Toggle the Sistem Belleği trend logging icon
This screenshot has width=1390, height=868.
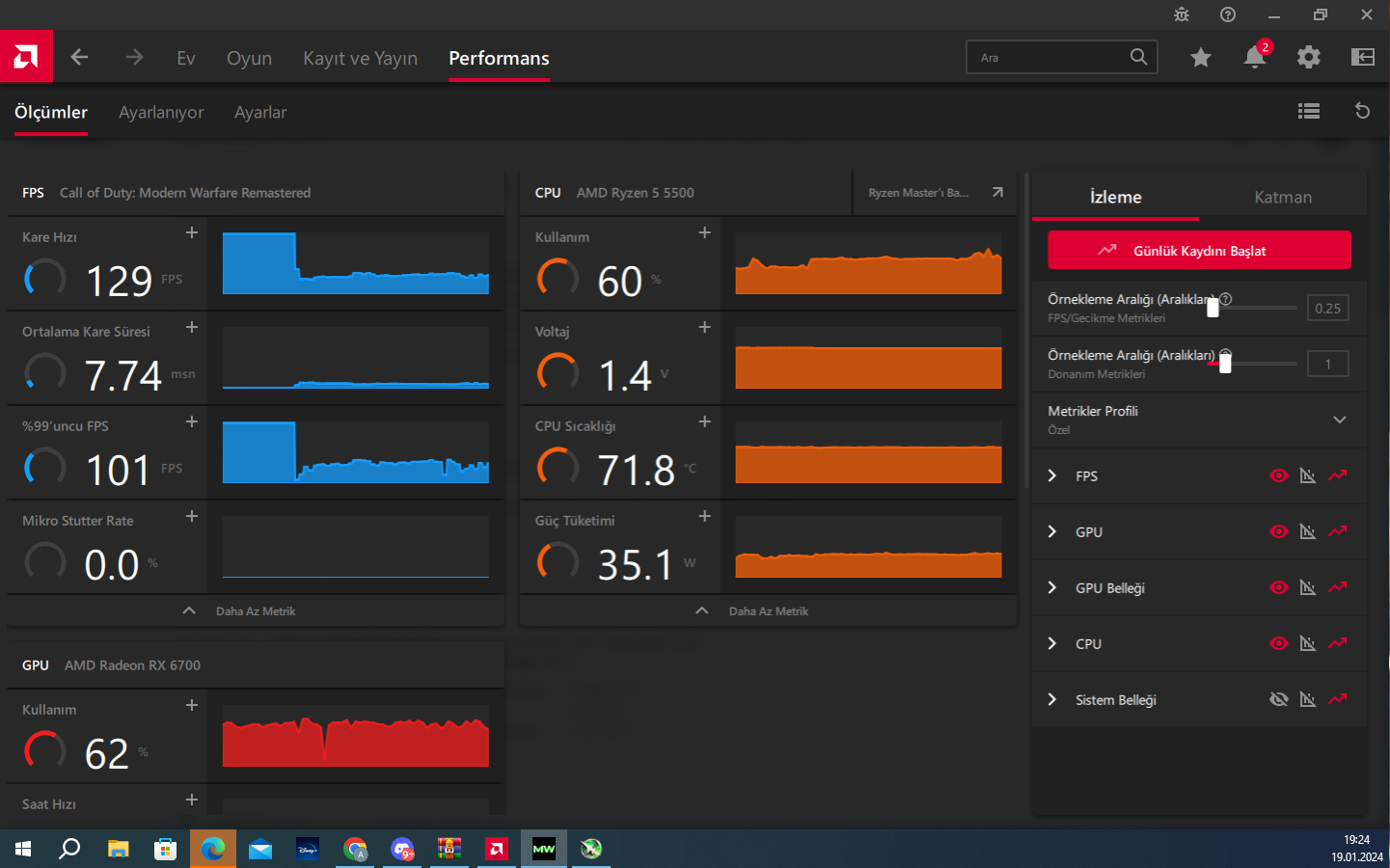[x=1337, y=699]
